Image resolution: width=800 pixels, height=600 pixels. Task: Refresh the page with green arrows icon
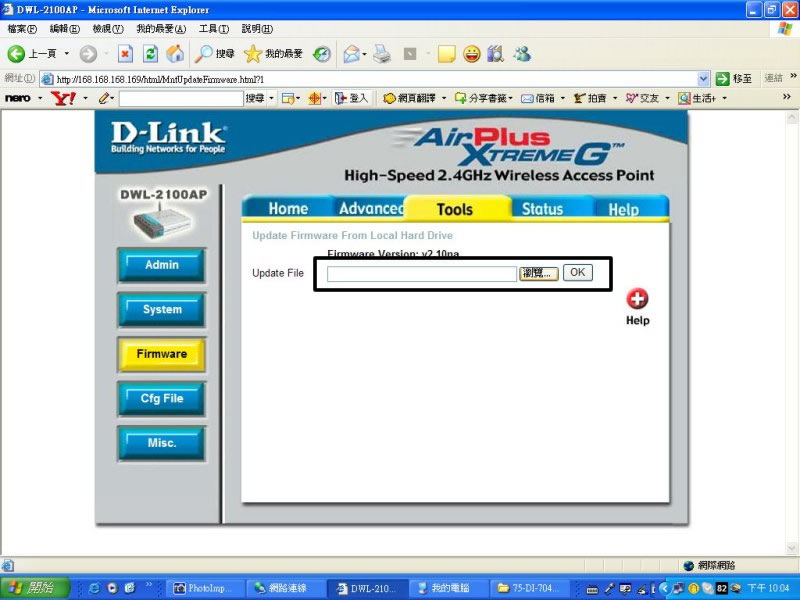[x=150, y=54]
